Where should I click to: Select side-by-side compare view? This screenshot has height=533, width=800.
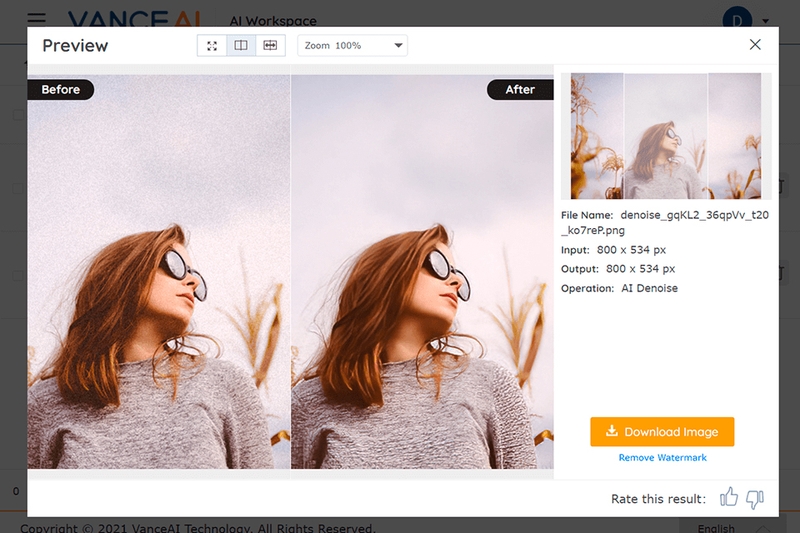(241, 46)
